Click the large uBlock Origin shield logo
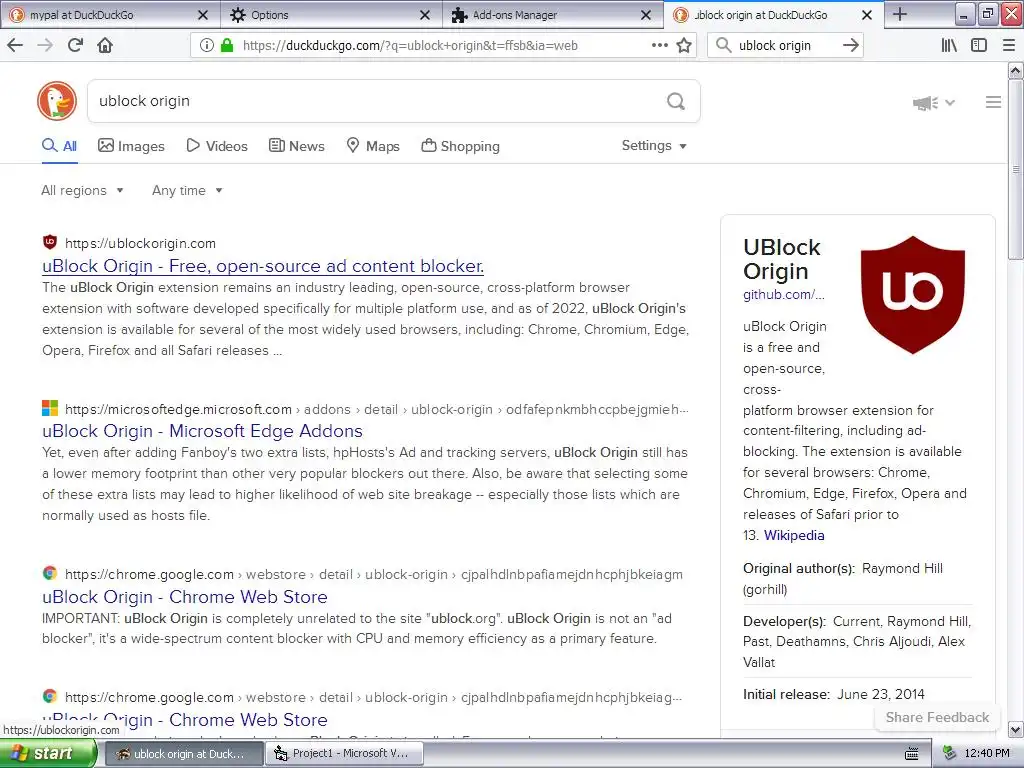Viewport: 1024px width, 768px height. [x=912, y=295]
